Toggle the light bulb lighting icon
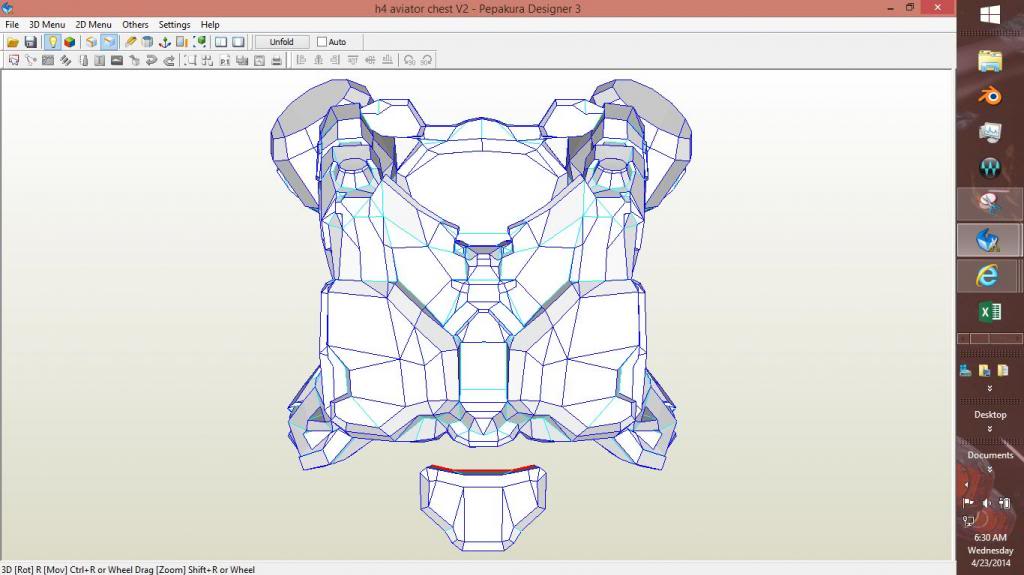The width and height of the screenshot is (1024, 575). tap(52, 42)
